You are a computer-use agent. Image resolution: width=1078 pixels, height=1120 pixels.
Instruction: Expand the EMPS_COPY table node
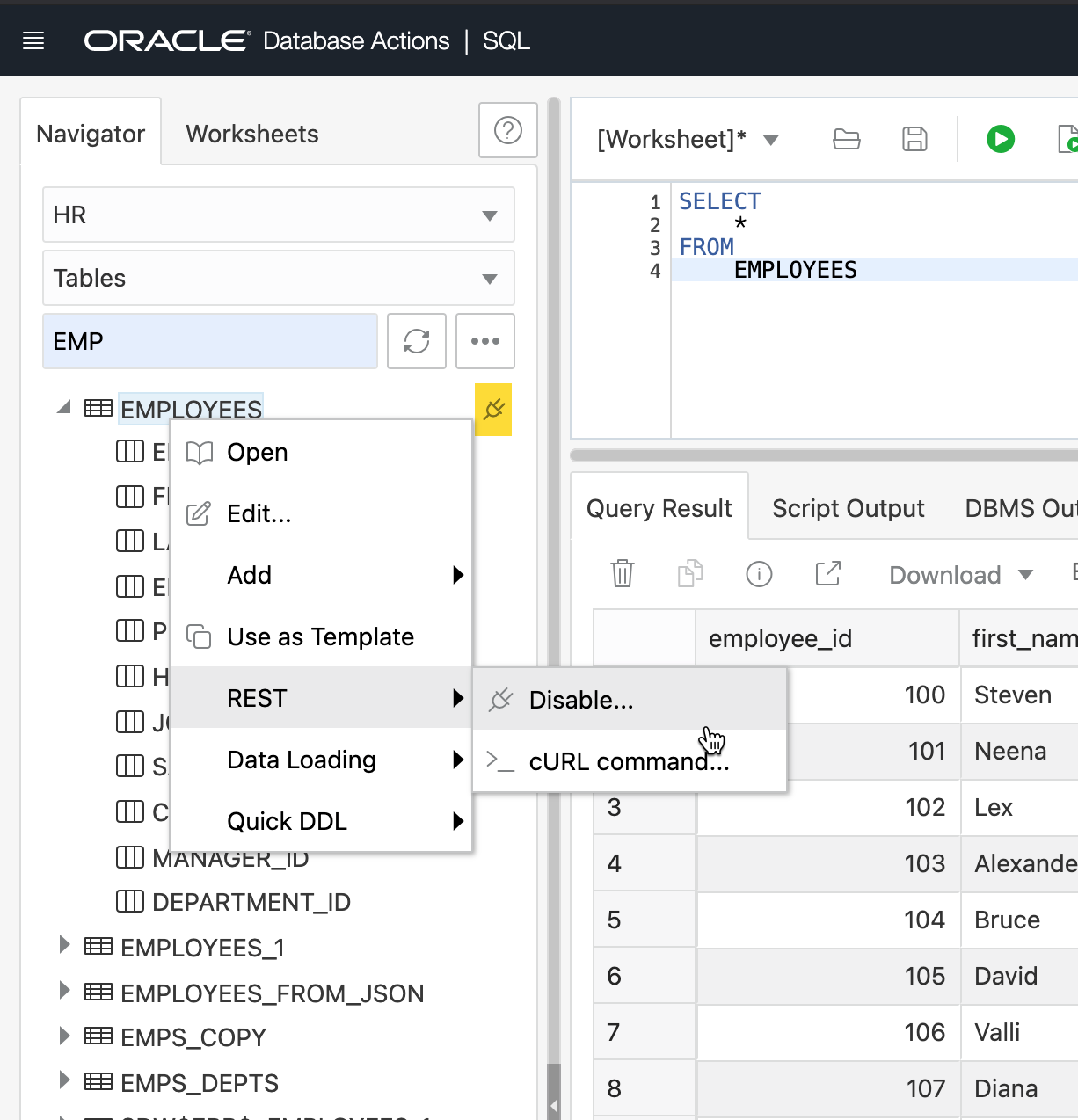(64, 1036)
